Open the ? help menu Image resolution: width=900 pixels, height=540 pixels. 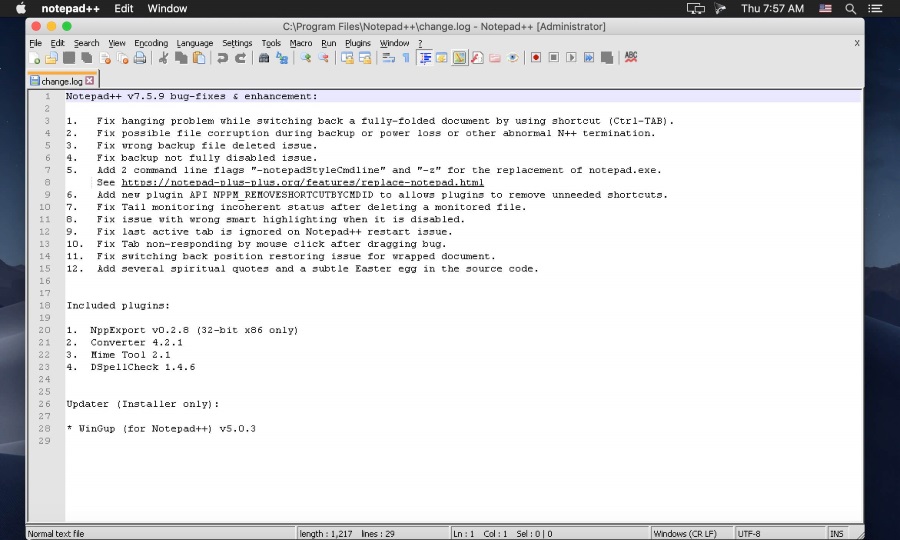(x=420, y=43)
